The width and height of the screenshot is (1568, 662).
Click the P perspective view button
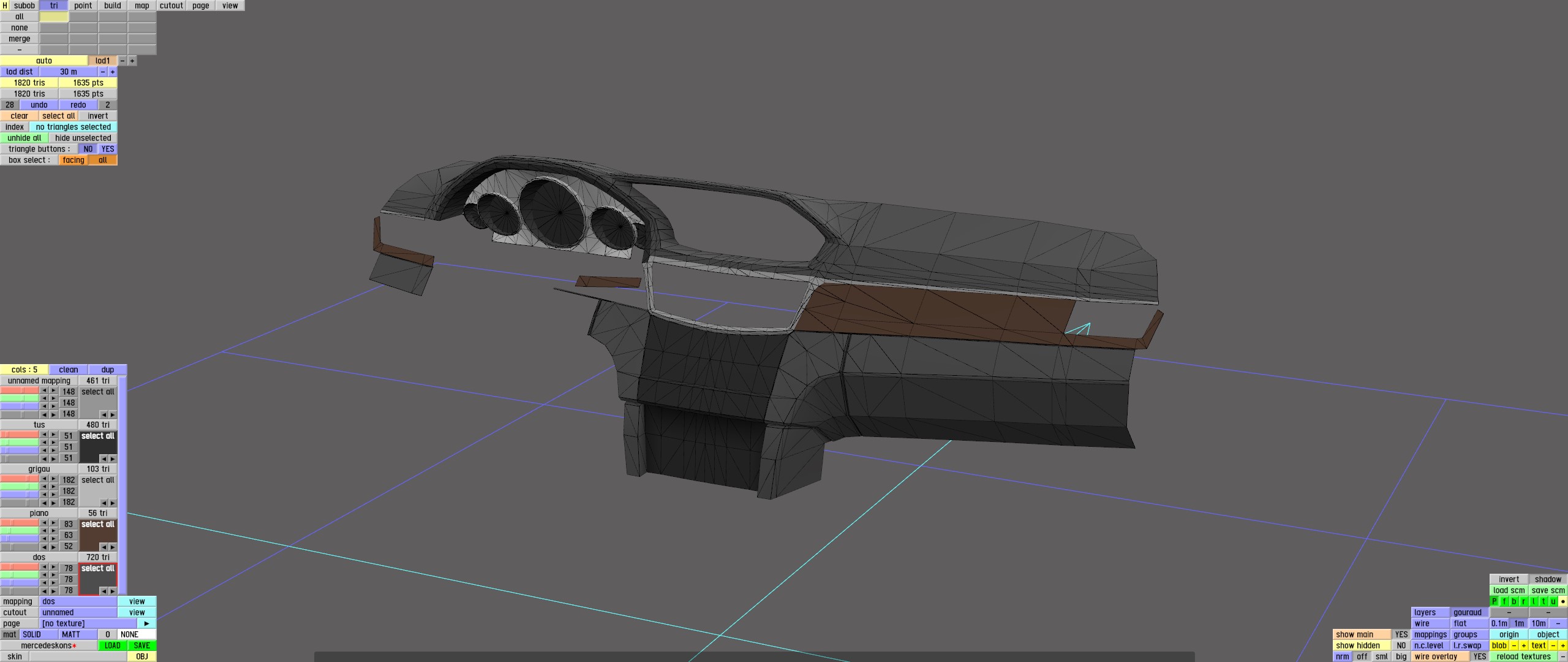(x=1494, y=601)
